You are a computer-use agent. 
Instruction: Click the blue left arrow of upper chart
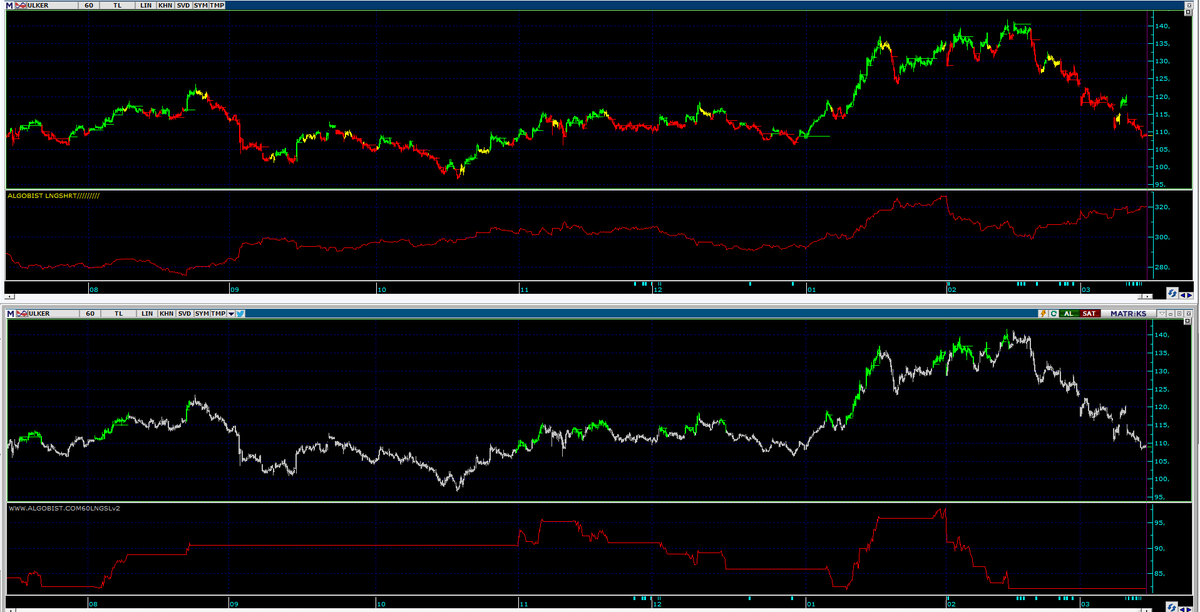(x=1183, y=296)
